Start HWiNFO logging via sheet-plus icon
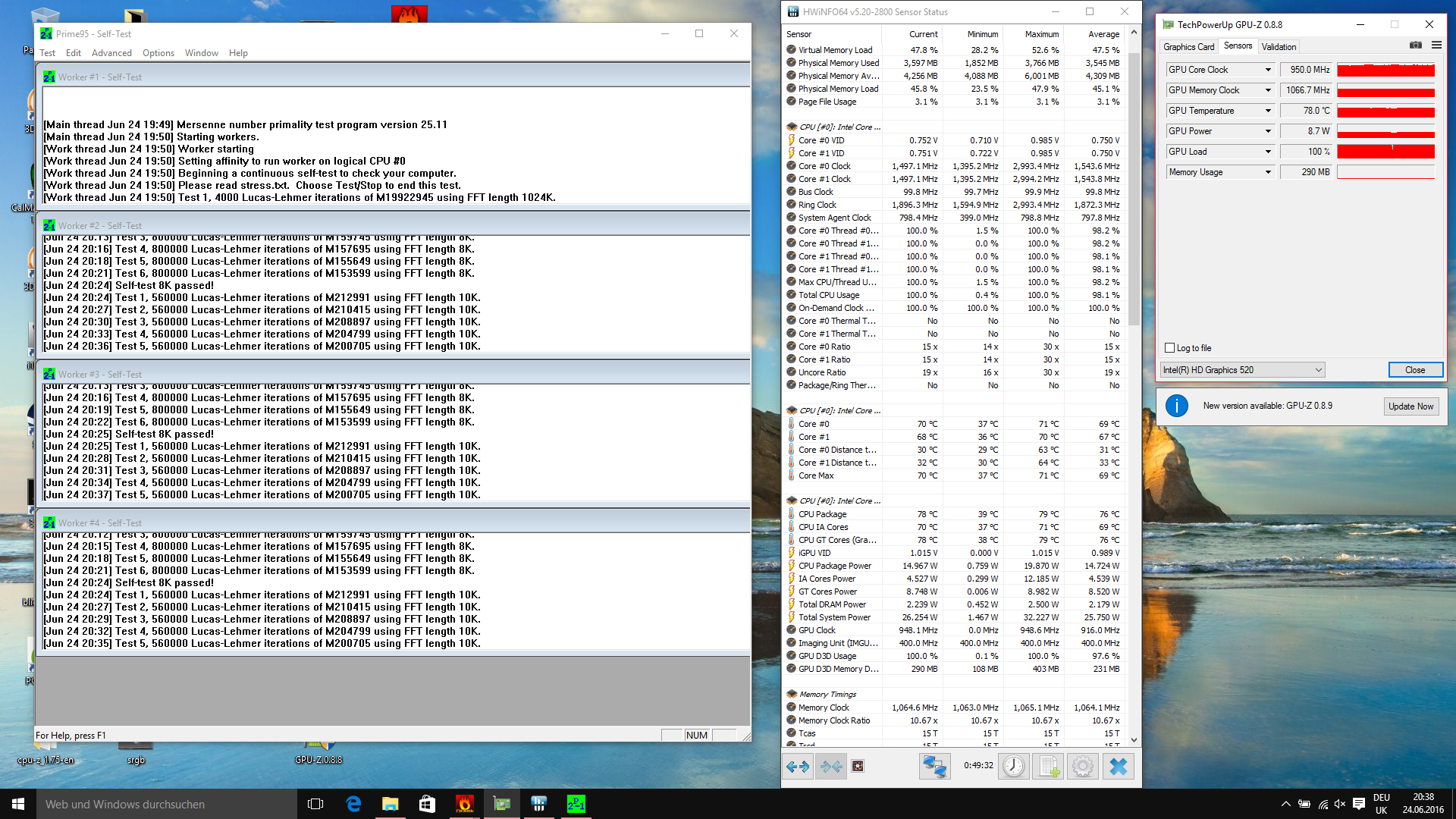The image size is (1456, 819). click(x=1048, y=767)
